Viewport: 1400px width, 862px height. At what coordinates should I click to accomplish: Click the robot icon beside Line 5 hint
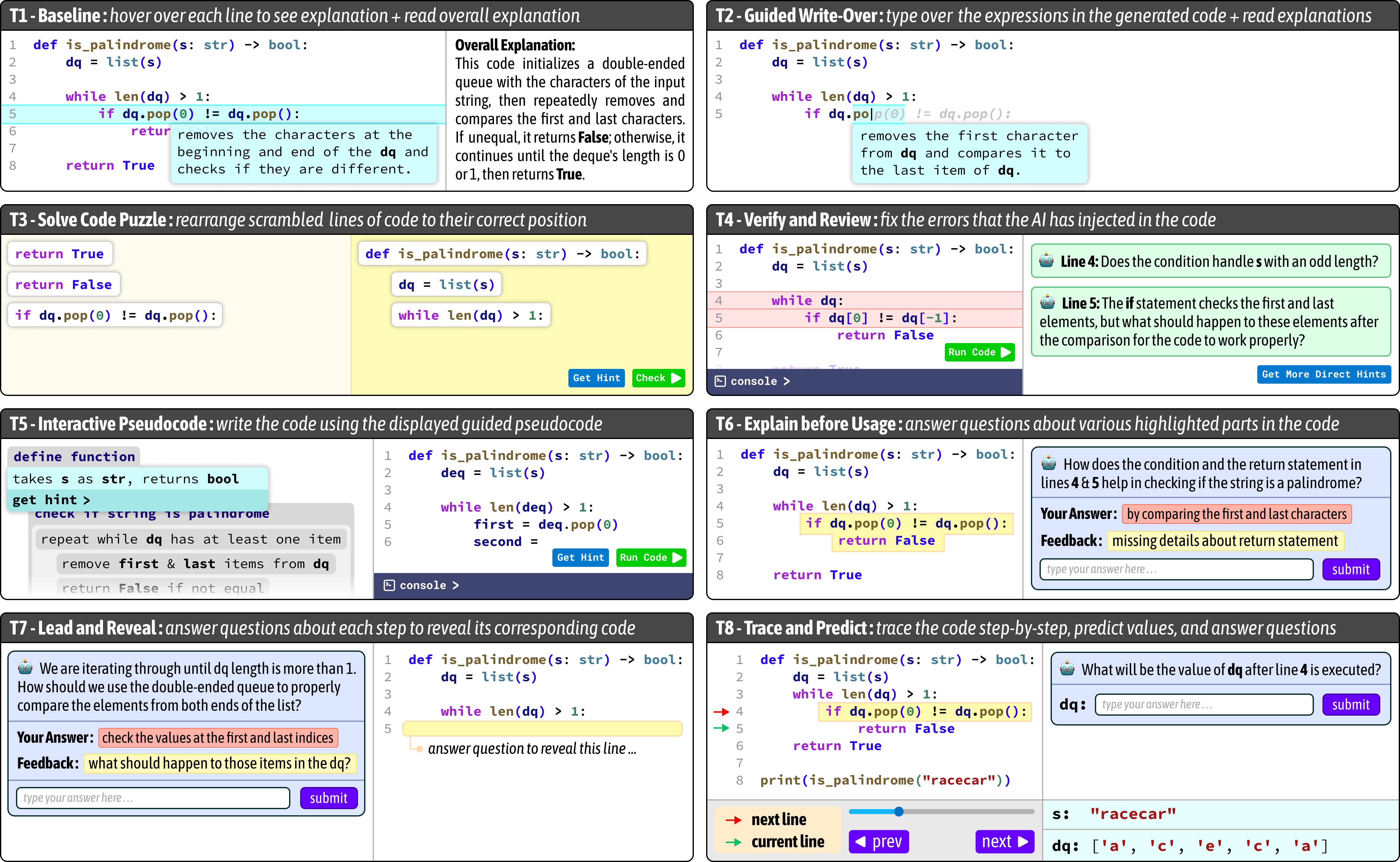1048,302
